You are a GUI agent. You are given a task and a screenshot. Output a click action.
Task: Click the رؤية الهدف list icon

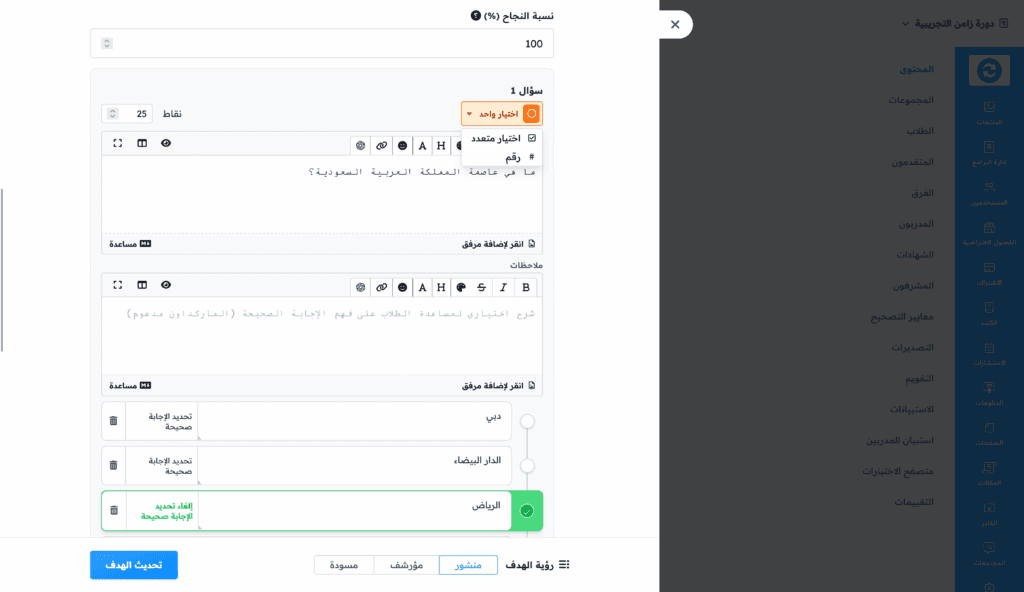[564, 565]
